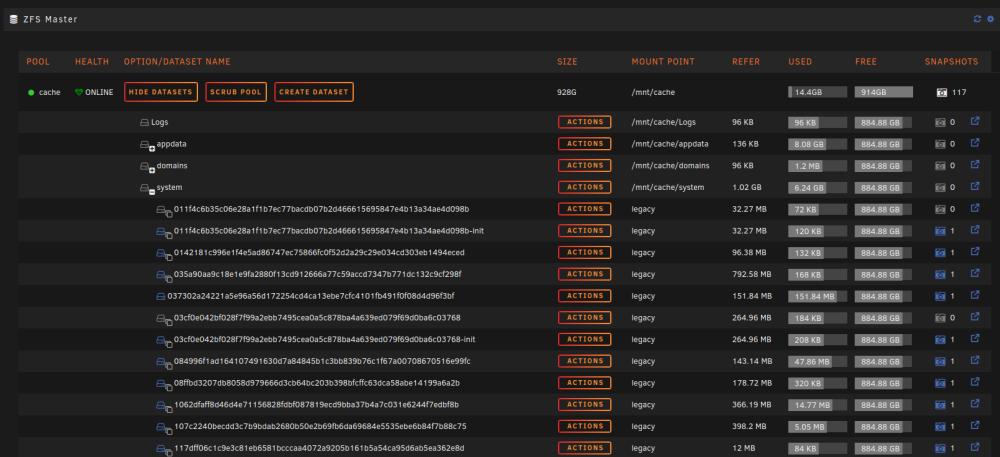This screenshot has height=457, width=1000.
Task: Open external link icon for Logs dataset
Action: pyautogui.click(x=974, y=121)
